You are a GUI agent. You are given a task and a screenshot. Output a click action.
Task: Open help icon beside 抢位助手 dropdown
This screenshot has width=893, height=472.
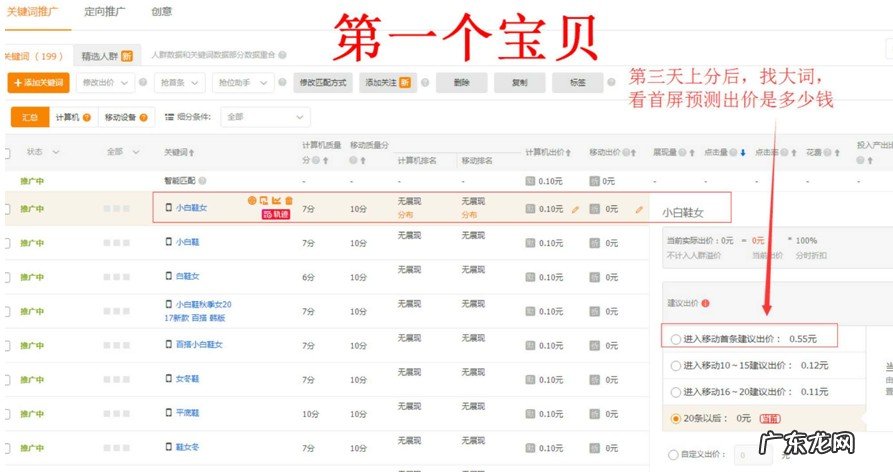pos(282,83)
